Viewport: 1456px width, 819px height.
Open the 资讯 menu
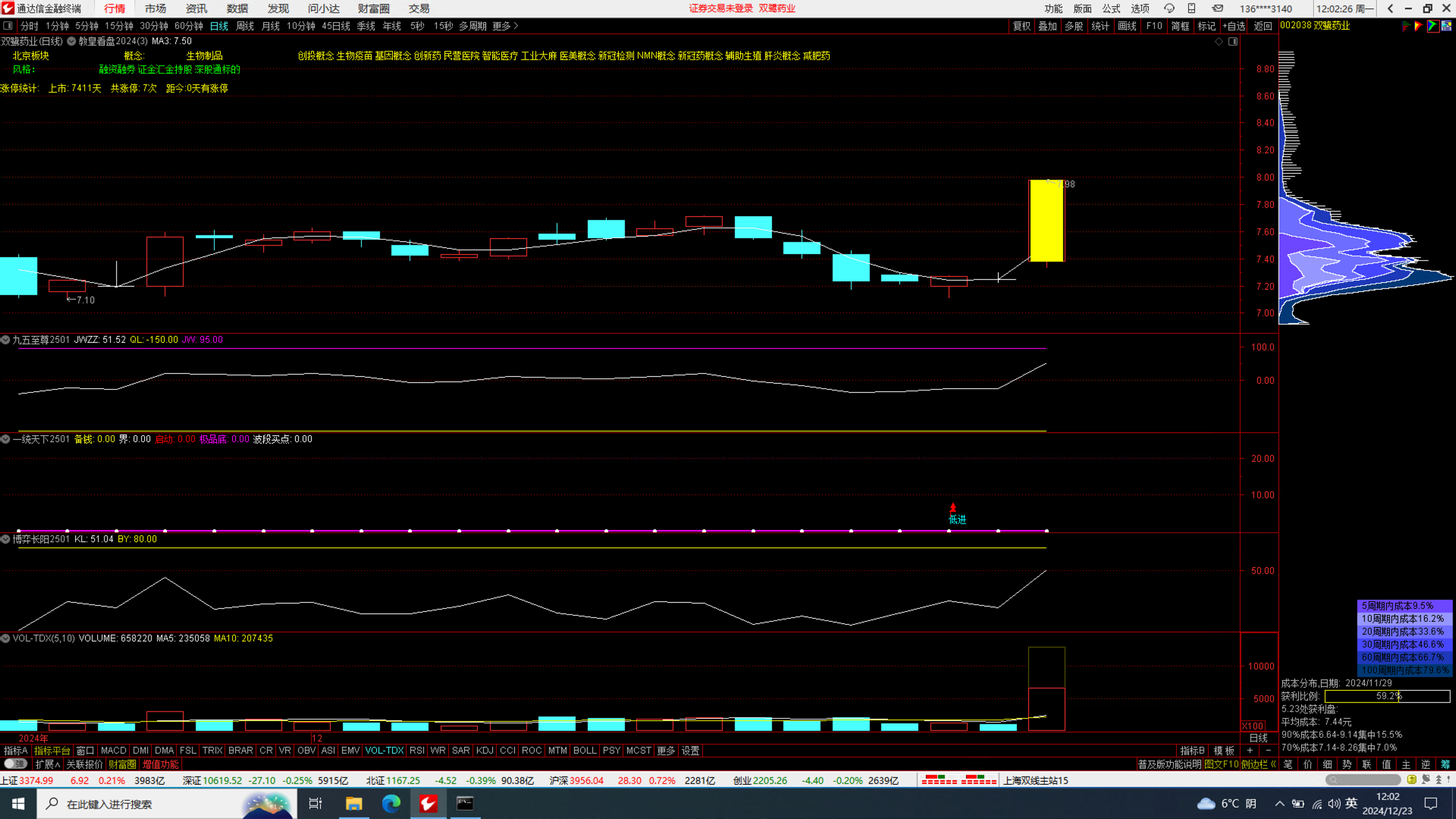click(x=196, y=8)
